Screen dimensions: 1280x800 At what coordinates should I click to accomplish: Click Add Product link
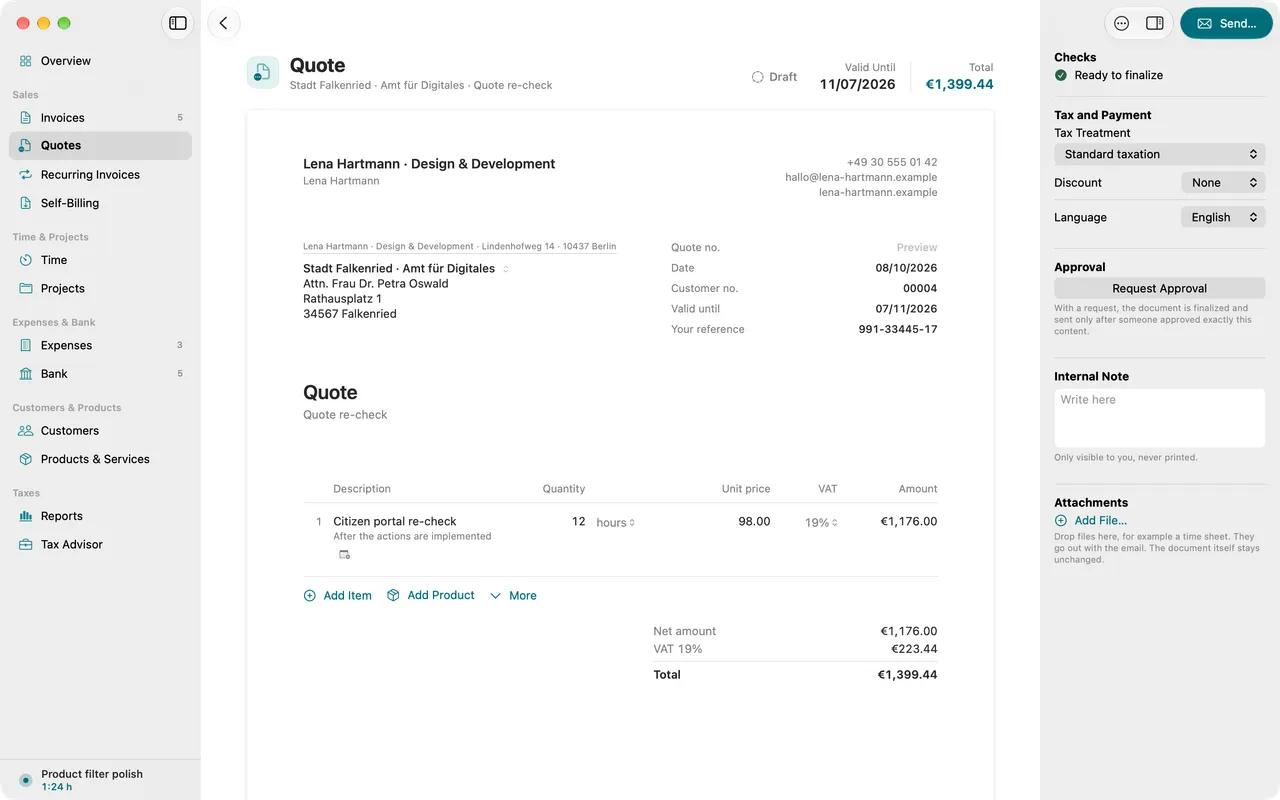[x=431, y=595]
